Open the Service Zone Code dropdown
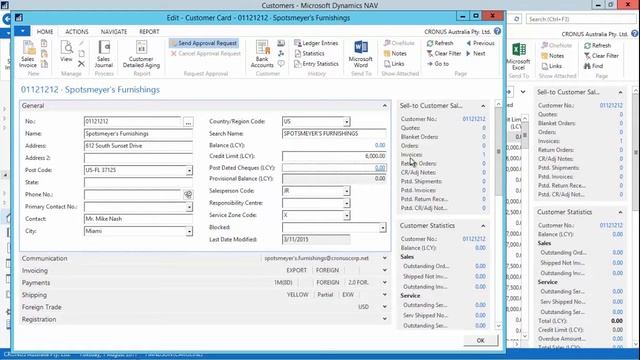Screen dimensions: 640x360 [x=347, y=216]
